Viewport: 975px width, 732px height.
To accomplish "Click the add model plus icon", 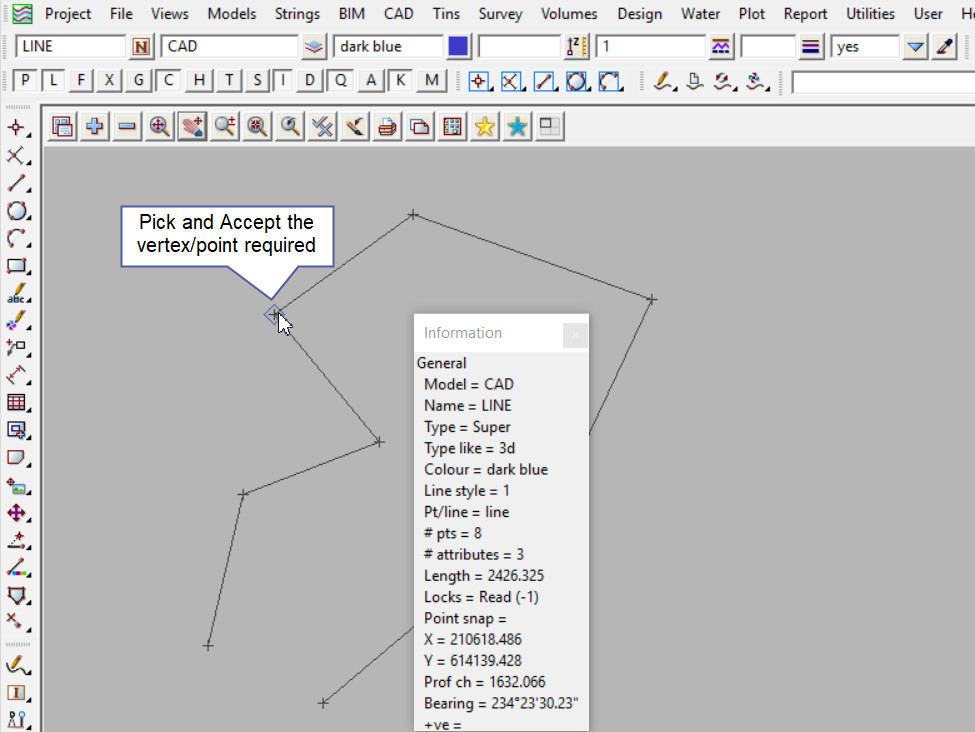I will click(x=95, y=126).
